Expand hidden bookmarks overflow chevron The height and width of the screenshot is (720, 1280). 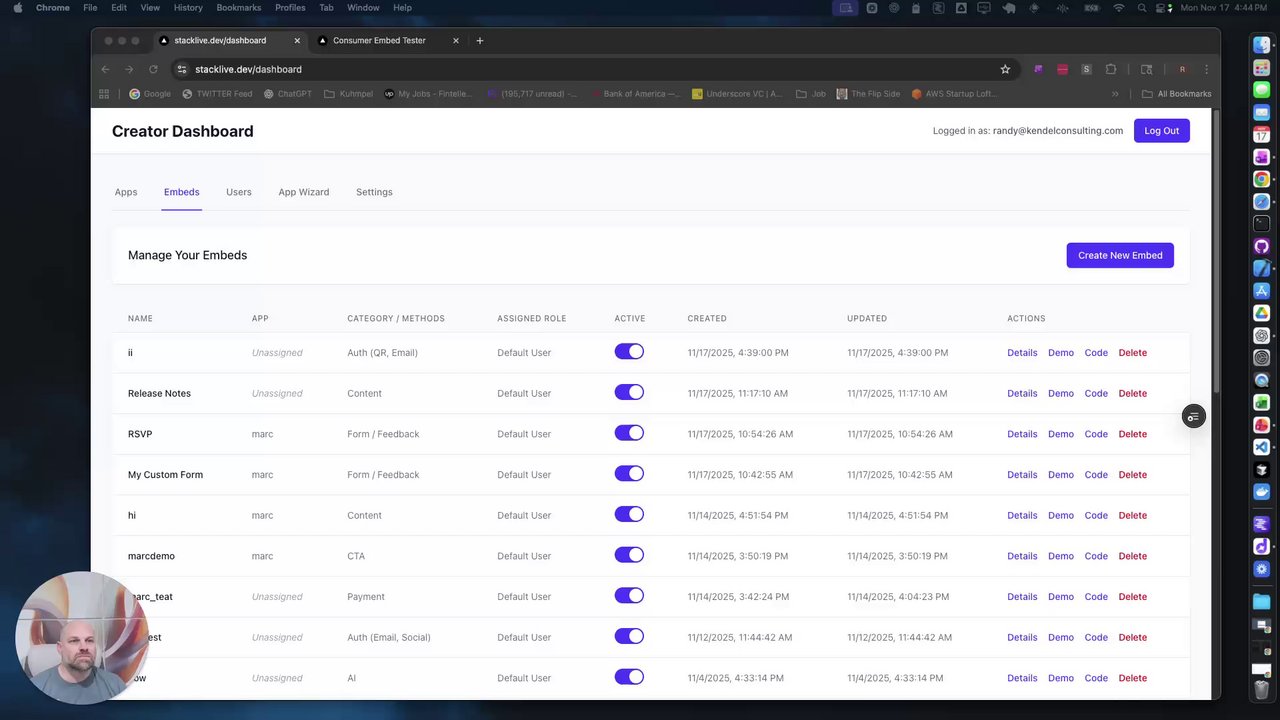click(1115, 94)
